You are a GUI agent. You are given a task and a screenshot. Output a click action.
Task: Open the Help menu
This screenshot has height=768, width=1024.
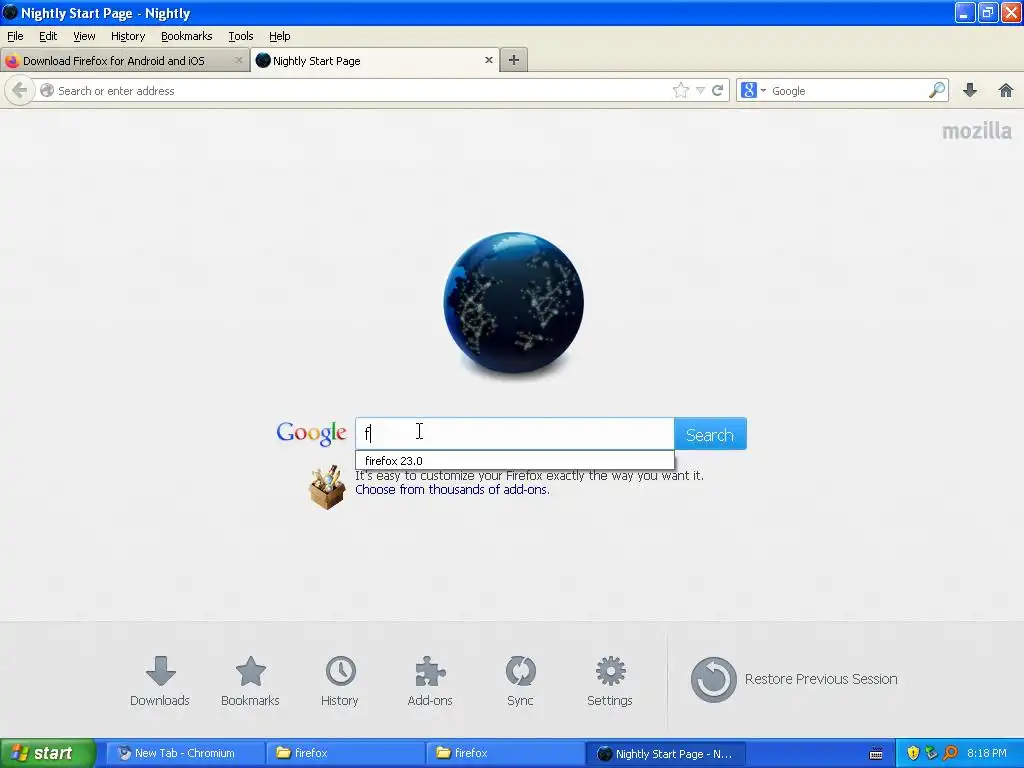pos(280,36)
